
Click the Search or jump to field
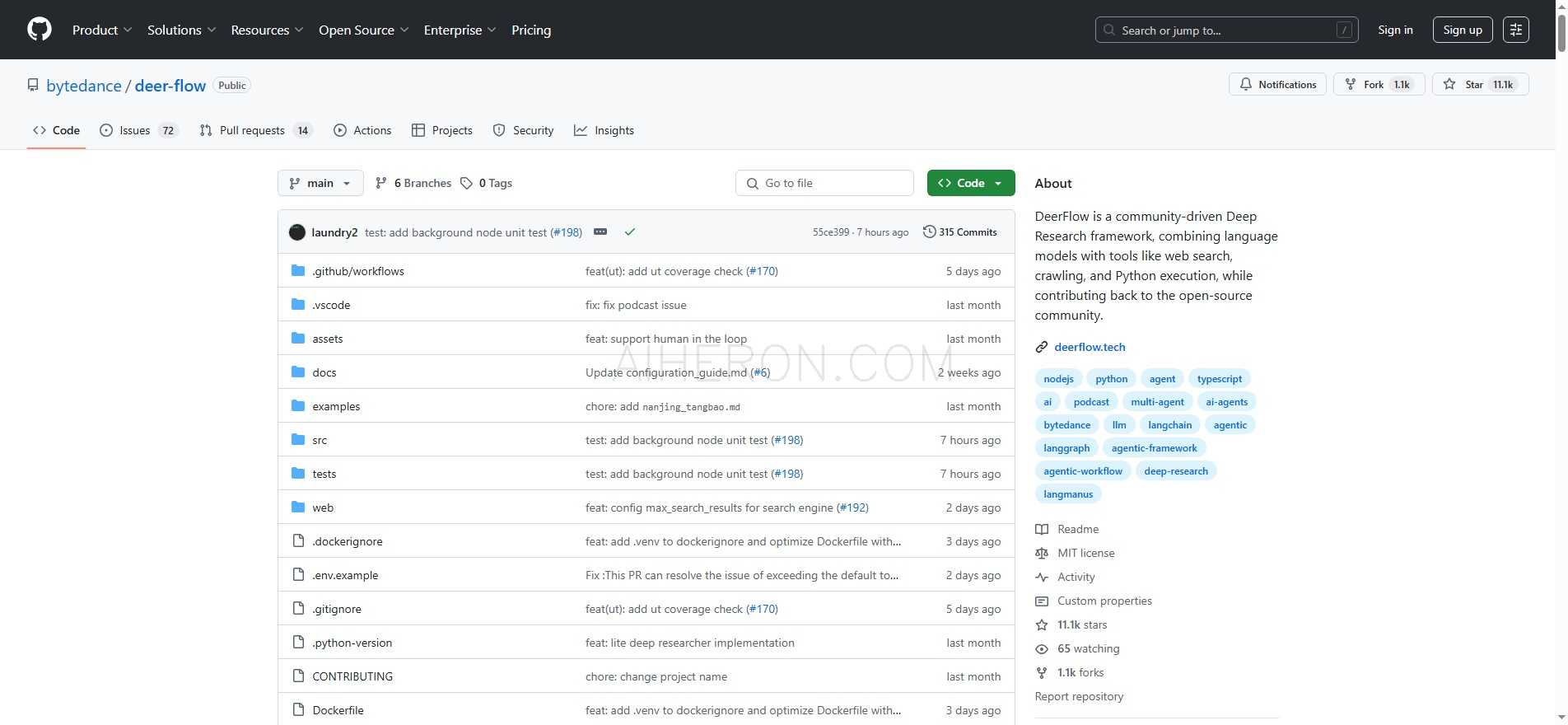click(x=1226, y=30)
